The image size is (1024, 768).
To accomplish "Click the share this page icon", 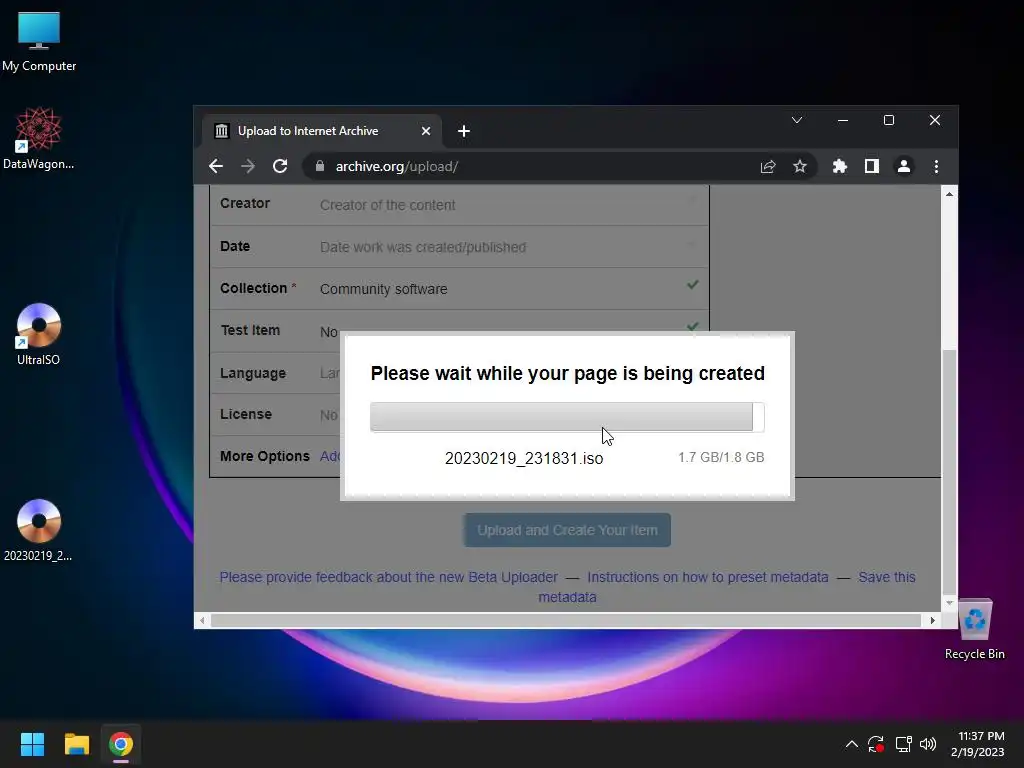I will 768,167.
